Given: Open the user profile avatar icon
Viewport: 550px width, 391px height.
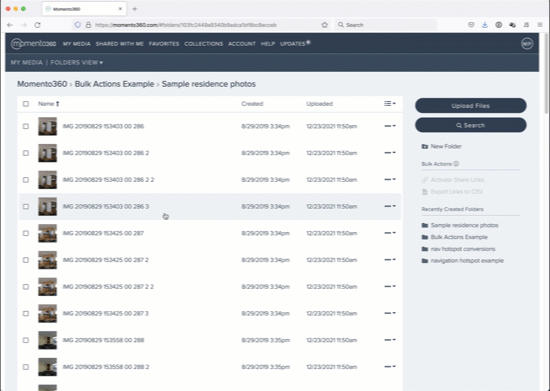Looking at the screenshot, I should pyautogui.click(x=527, y=43).
